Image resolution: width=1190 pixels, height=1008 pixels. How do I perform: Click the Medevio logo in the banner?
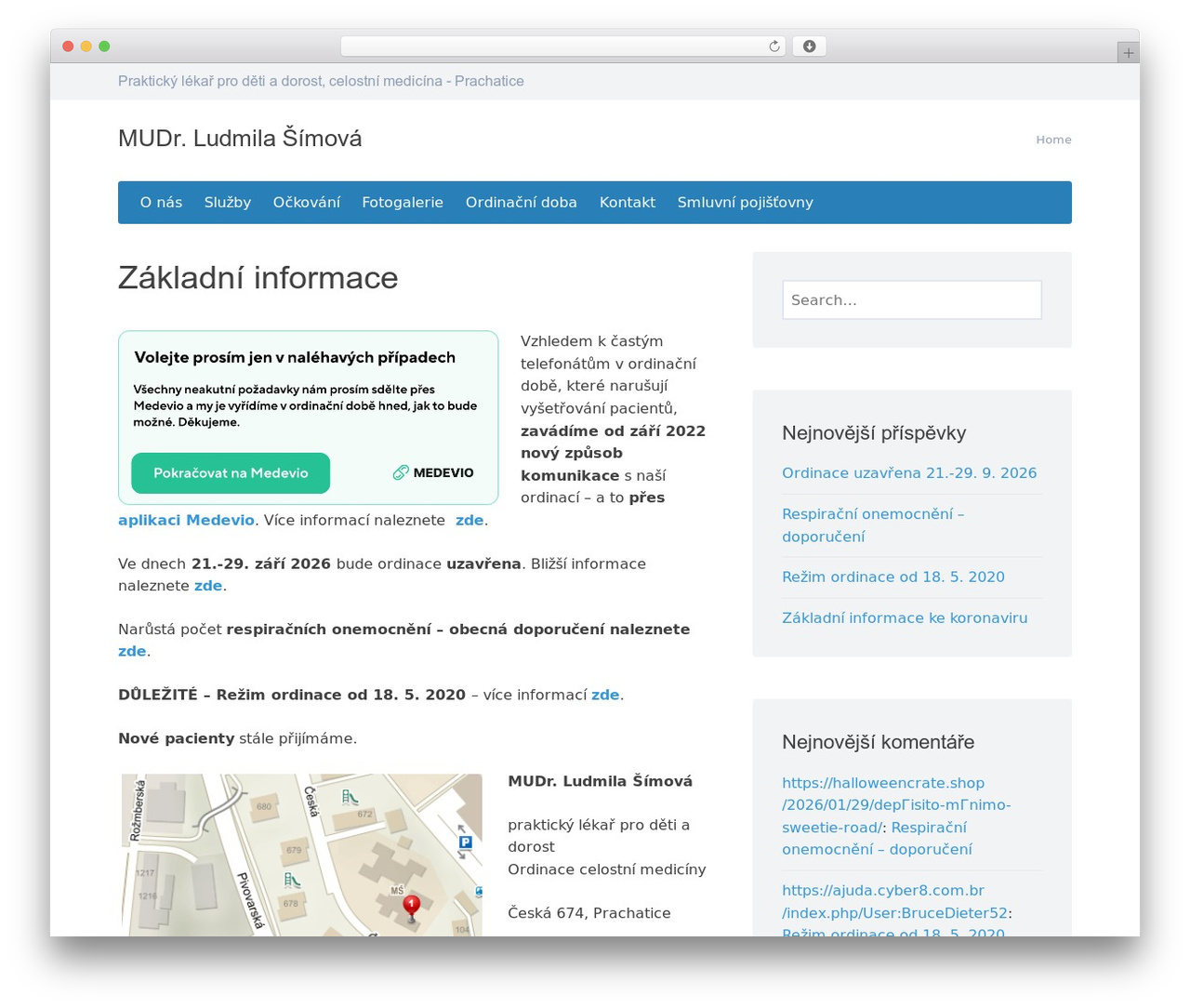coord(433,472)
